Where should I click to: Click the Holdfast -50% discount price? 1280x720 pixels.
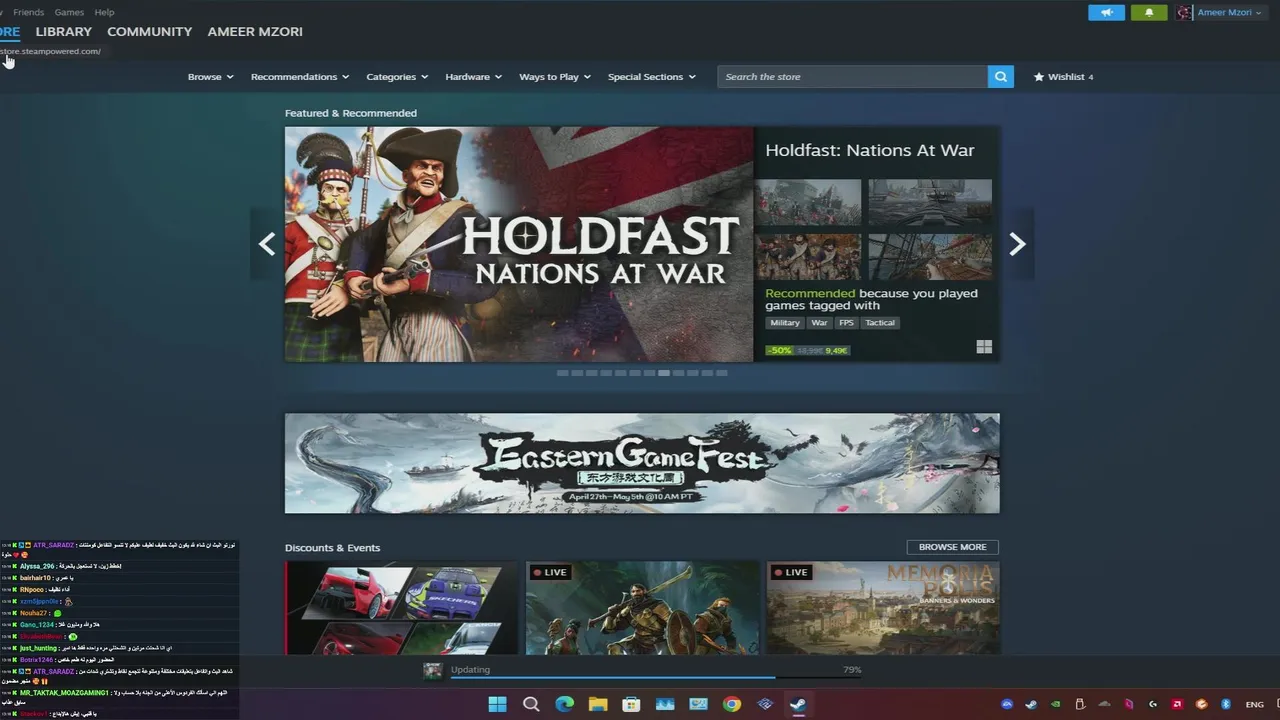pos(807,350)
